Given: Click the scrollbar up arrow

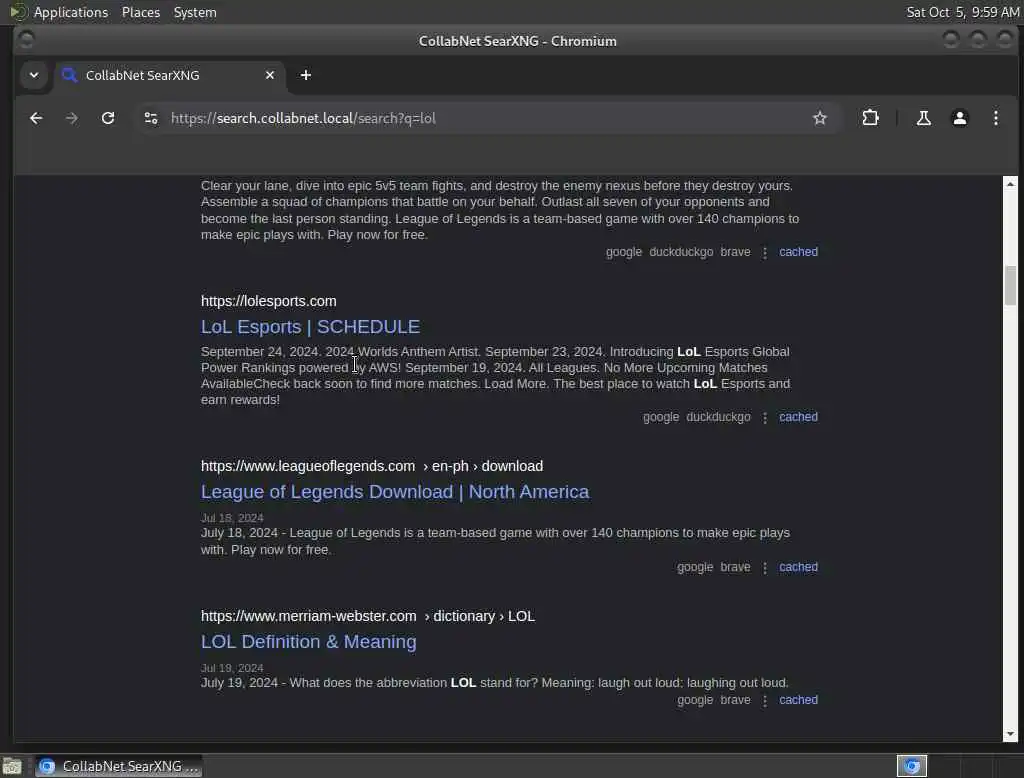Looking at the screenshot, I should click(1010, 184).
